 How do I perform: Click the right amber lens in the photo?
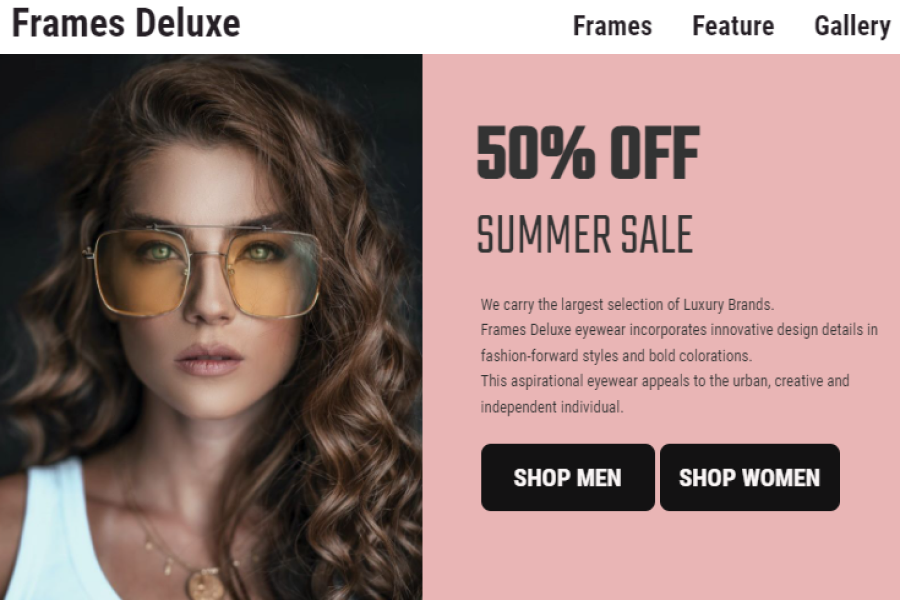274,274
